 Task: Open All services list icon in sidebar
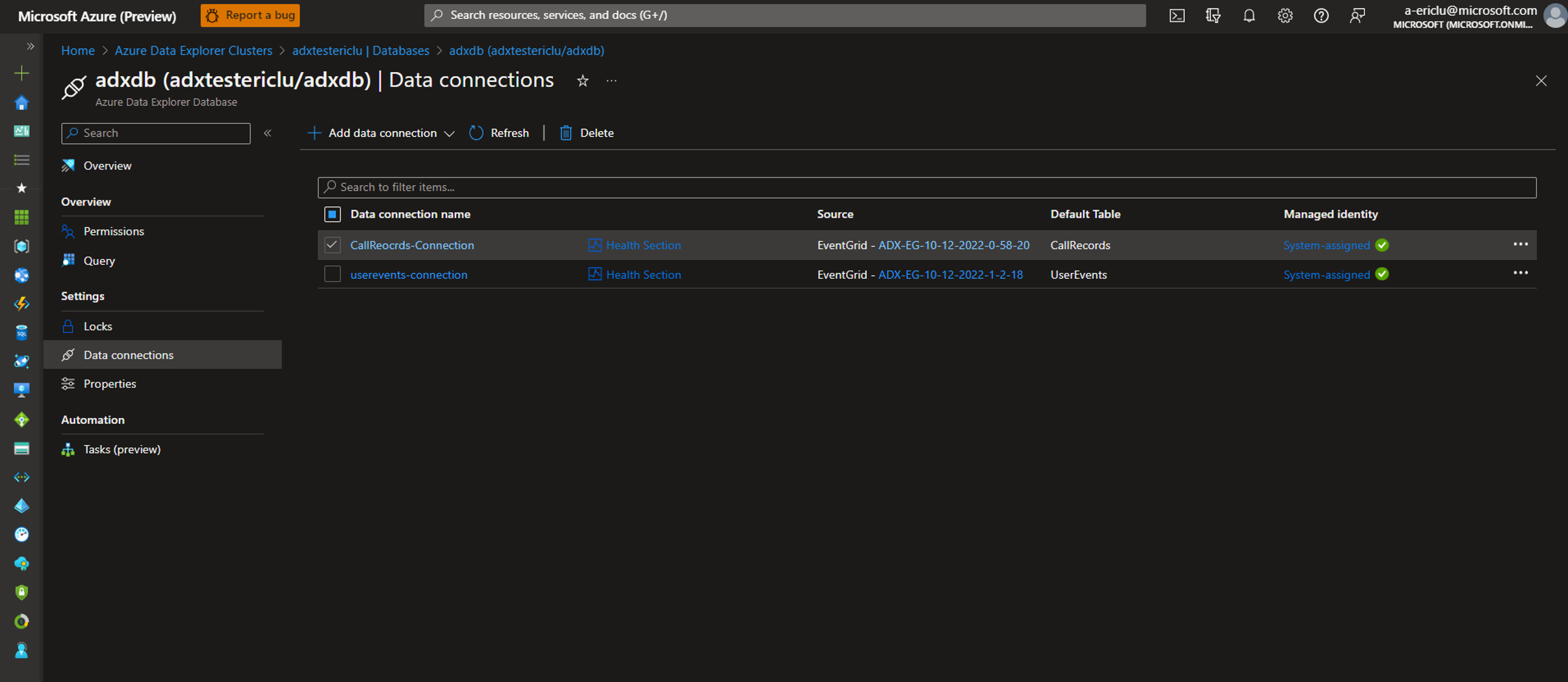click(x=21, y=160)
